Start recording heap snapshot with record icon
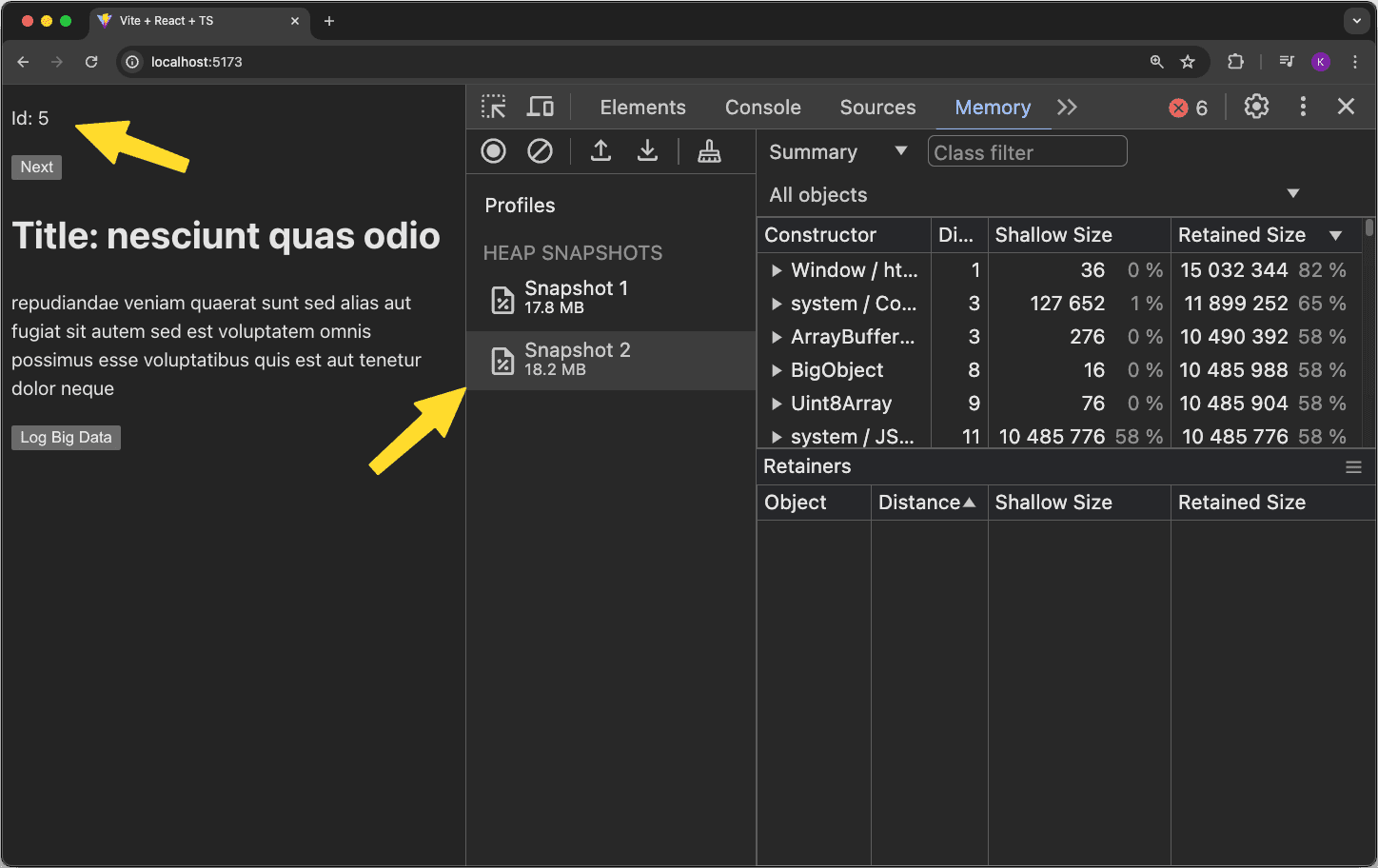Image resolution: width=1378 pixels, height=868 pixels. point(493,150)
